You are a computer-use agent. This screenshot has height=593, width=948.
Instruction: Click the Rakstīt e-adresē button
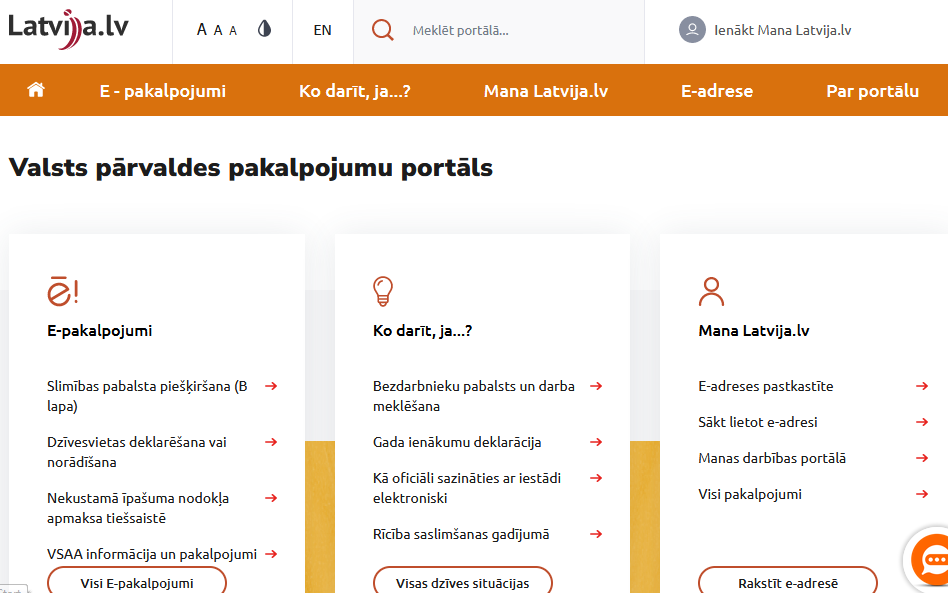[787, 581]
